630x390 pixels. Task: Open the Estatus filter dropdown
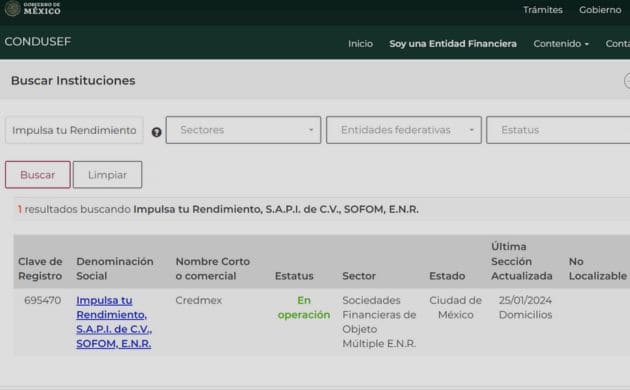(558, 130)
